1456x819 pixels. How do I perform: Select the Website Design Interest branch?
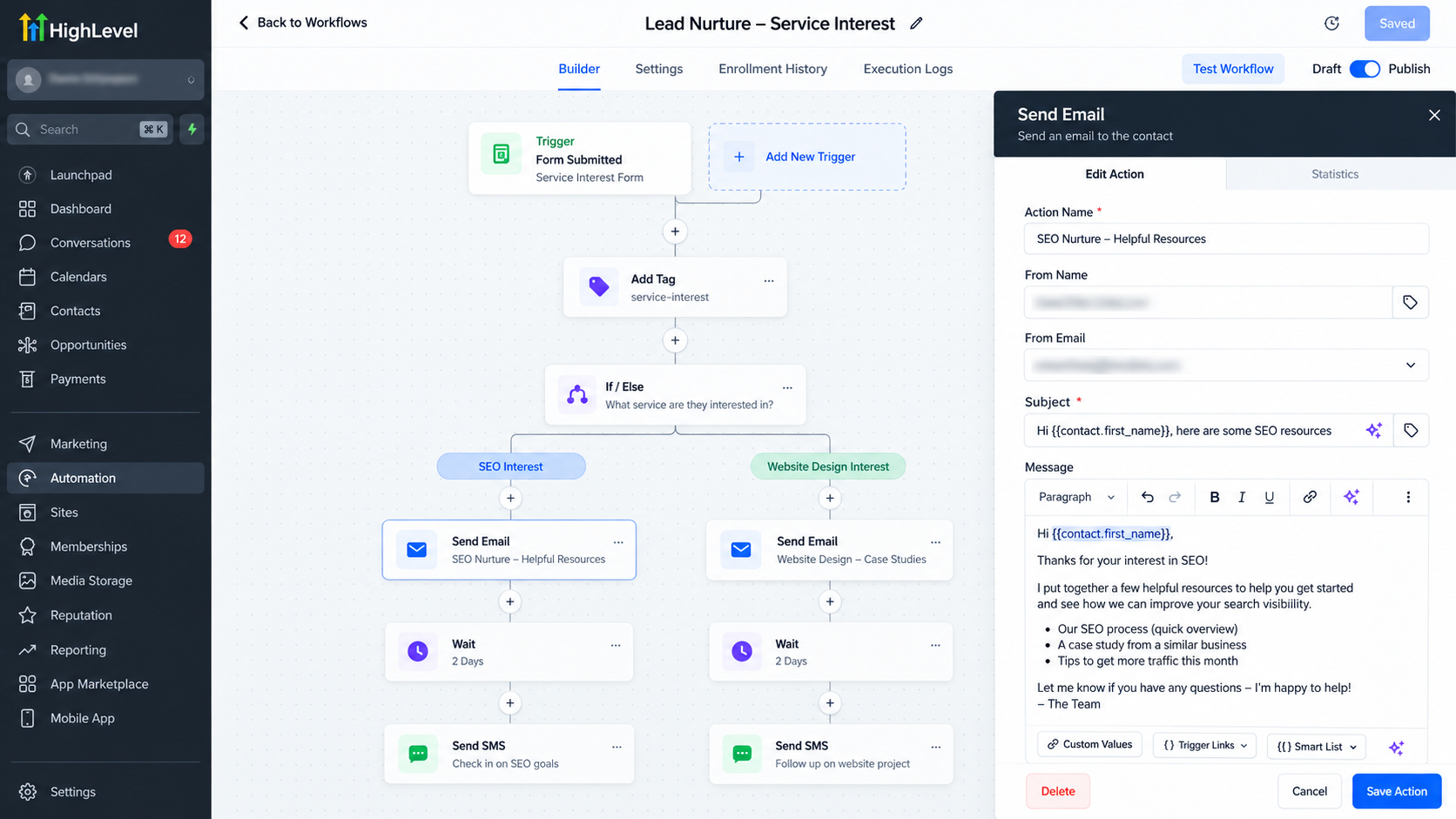point(828,467)
